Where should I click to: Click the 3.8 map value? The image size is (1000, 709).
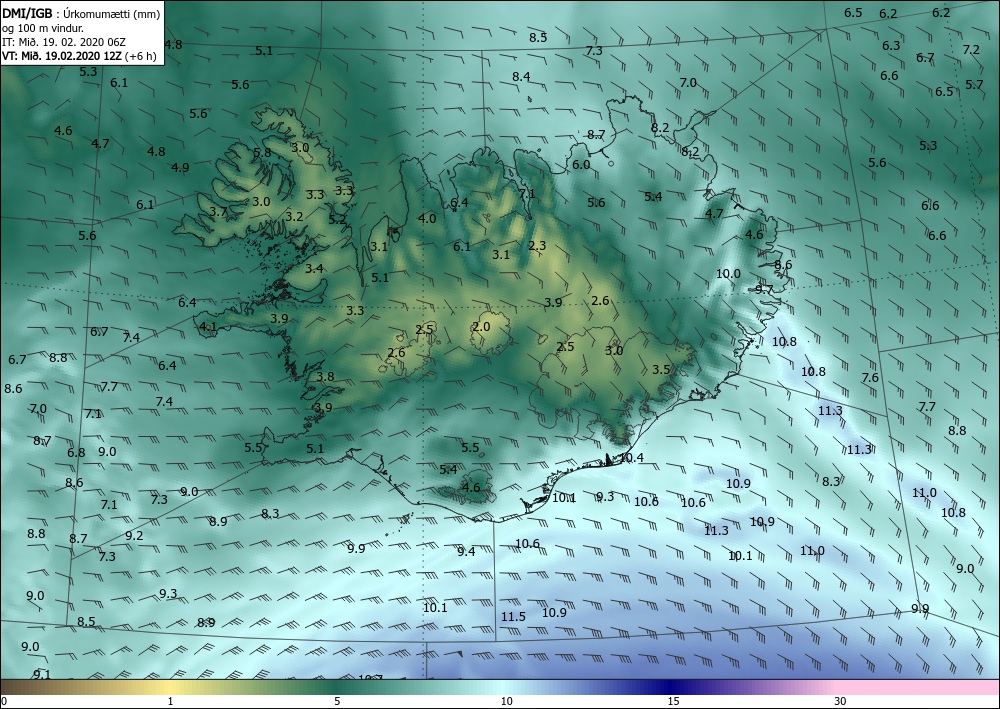(x=325, y=376)
